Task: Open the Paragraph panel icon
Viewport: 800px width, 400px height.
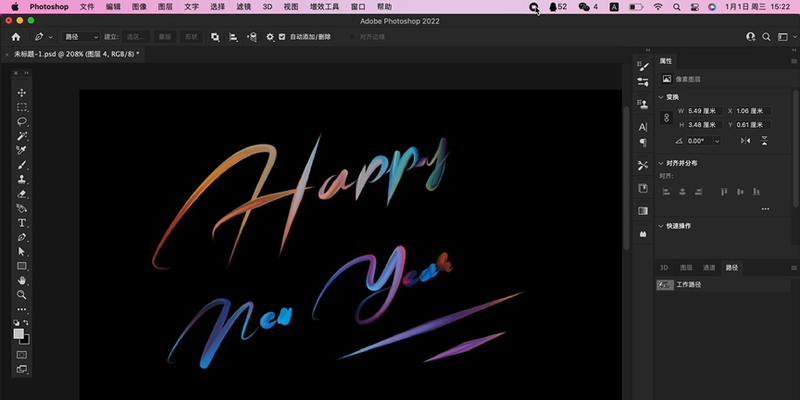Action: (643, 142)
